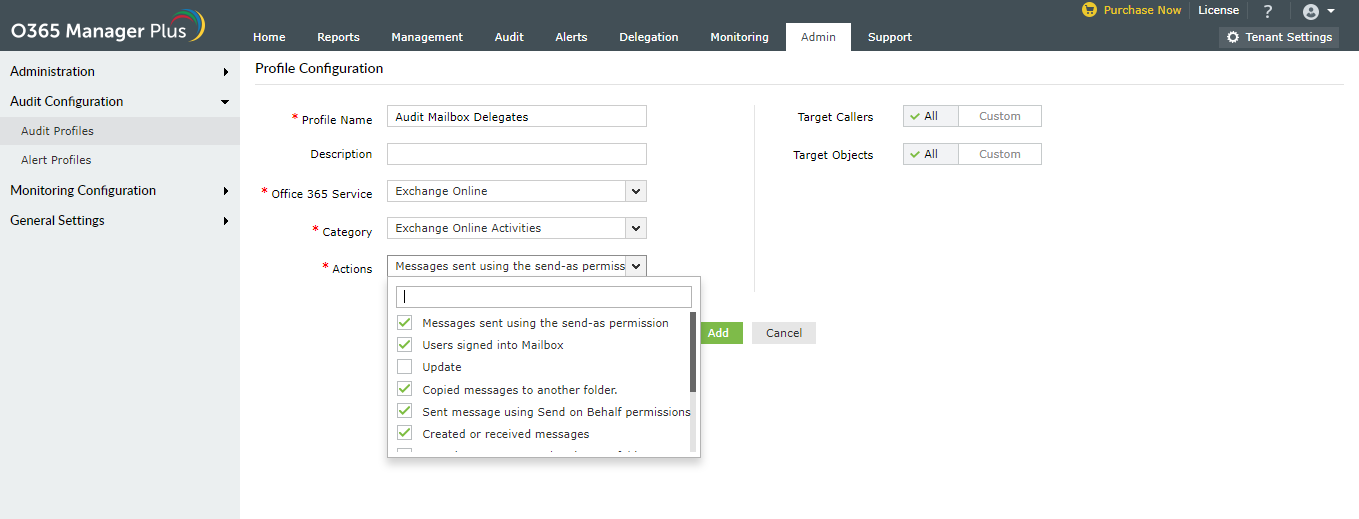Click the O365 Manager Plus logo

click(x=107, y=27)
